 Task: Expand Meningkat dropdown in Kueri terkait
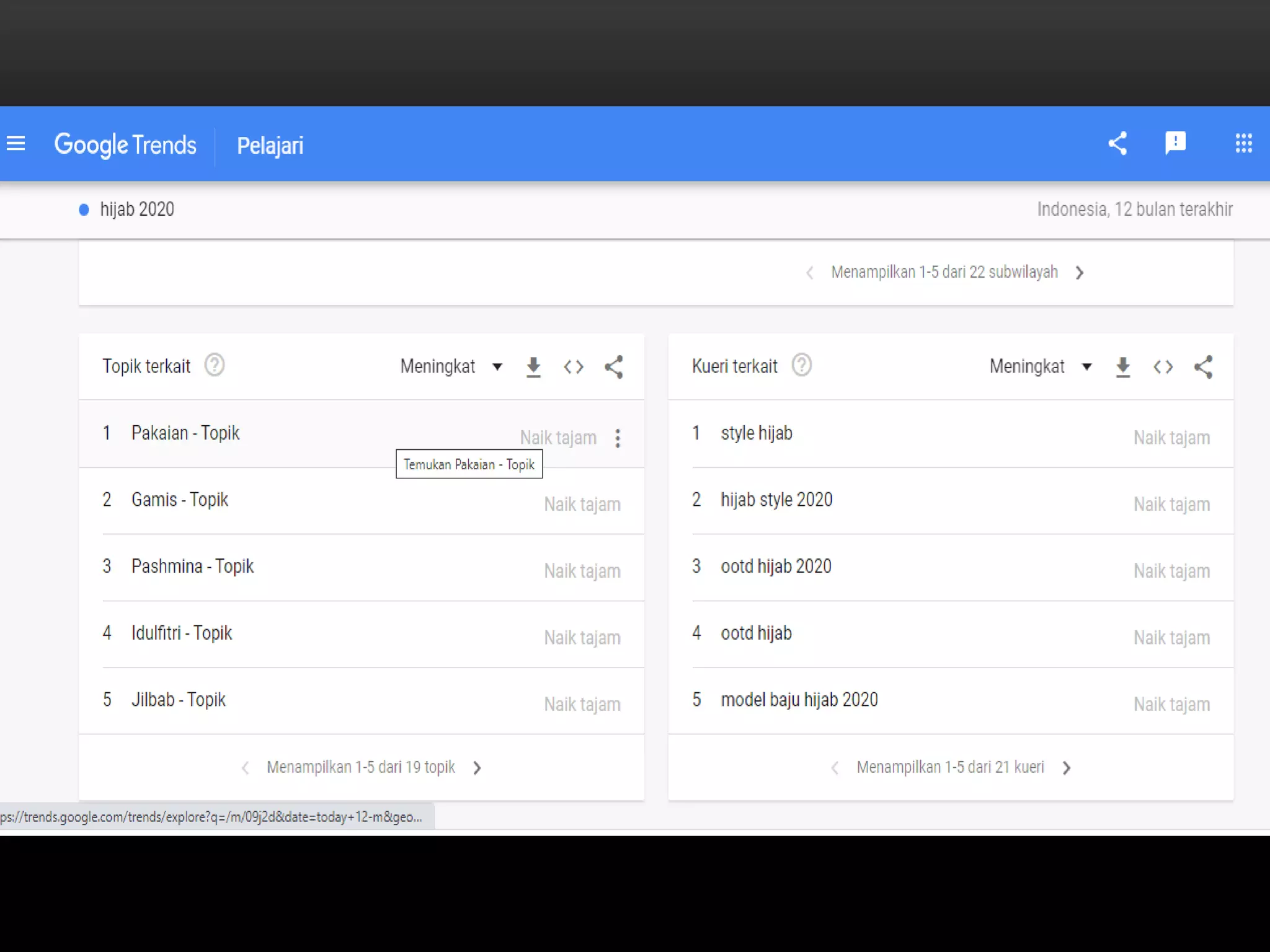point(1041,366)
